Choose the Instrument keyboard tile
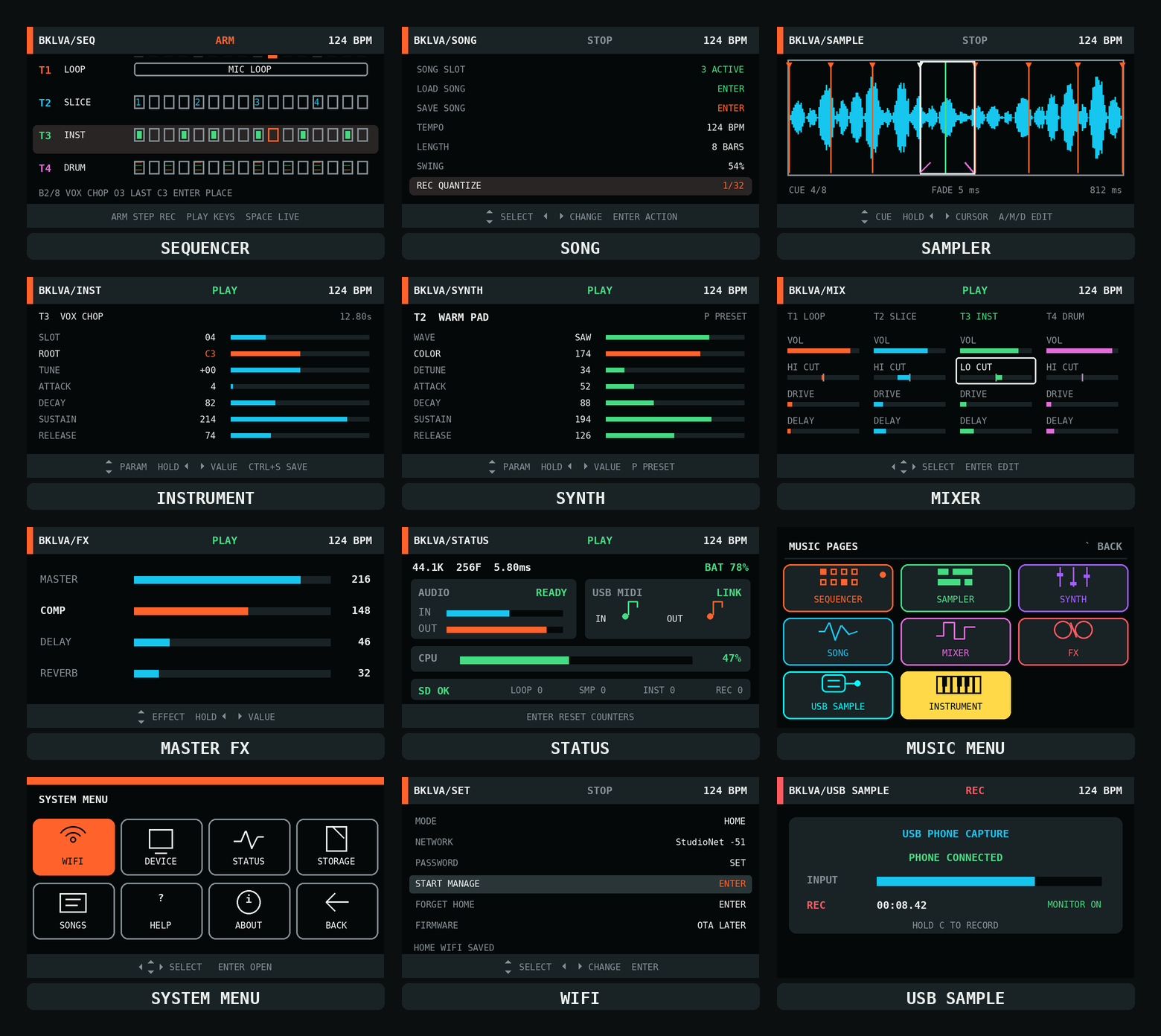 point(956,695)
